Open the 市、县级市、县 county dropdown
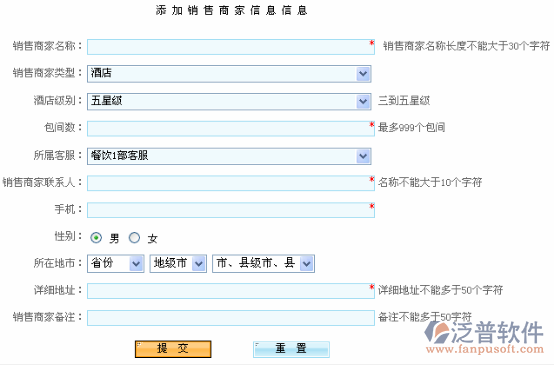The width and height of the screenshot is (554, 365). tap(263, 264)
